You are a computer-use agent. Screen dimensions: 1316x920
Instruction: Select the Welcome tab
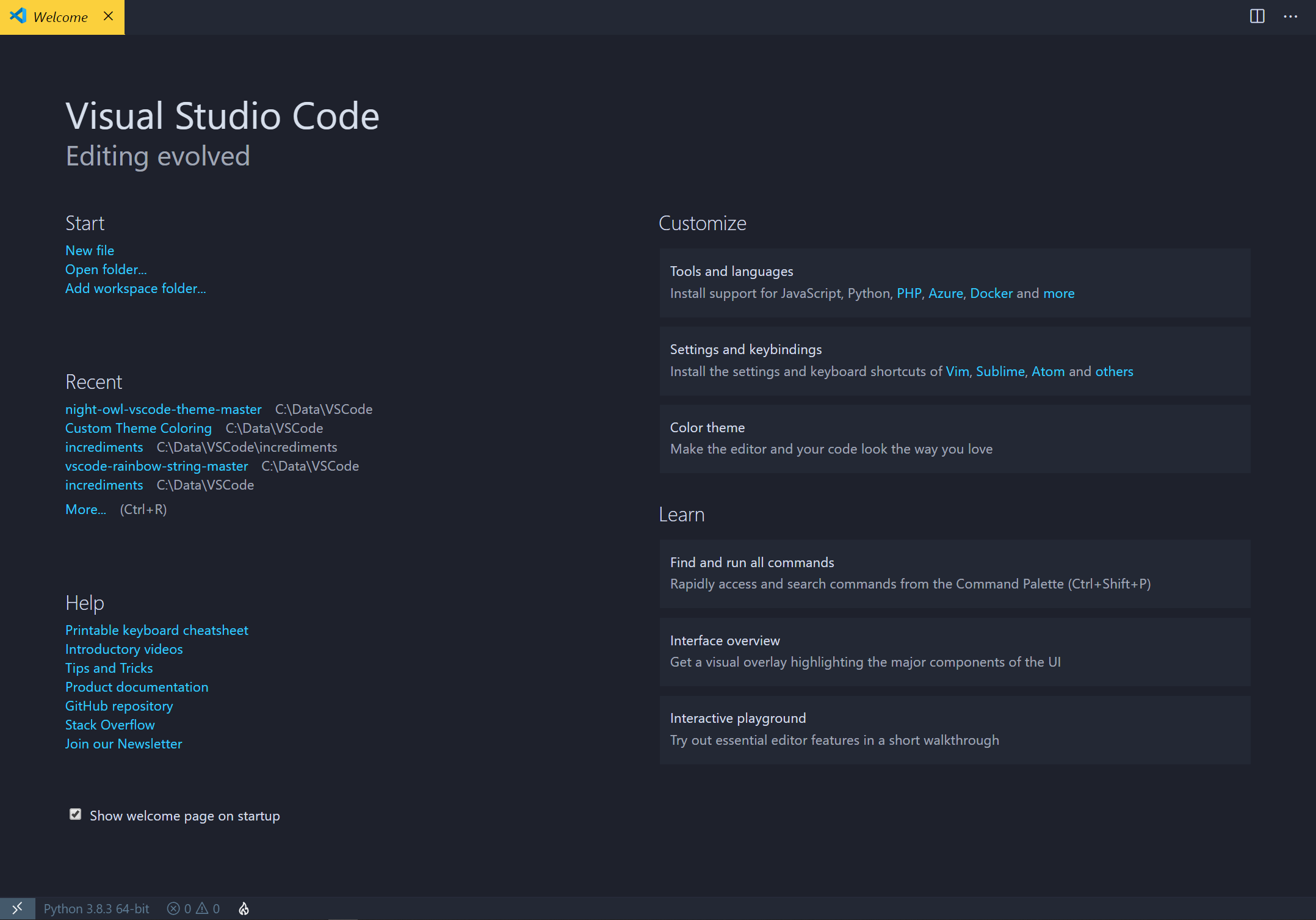click(x=60, y=17)
